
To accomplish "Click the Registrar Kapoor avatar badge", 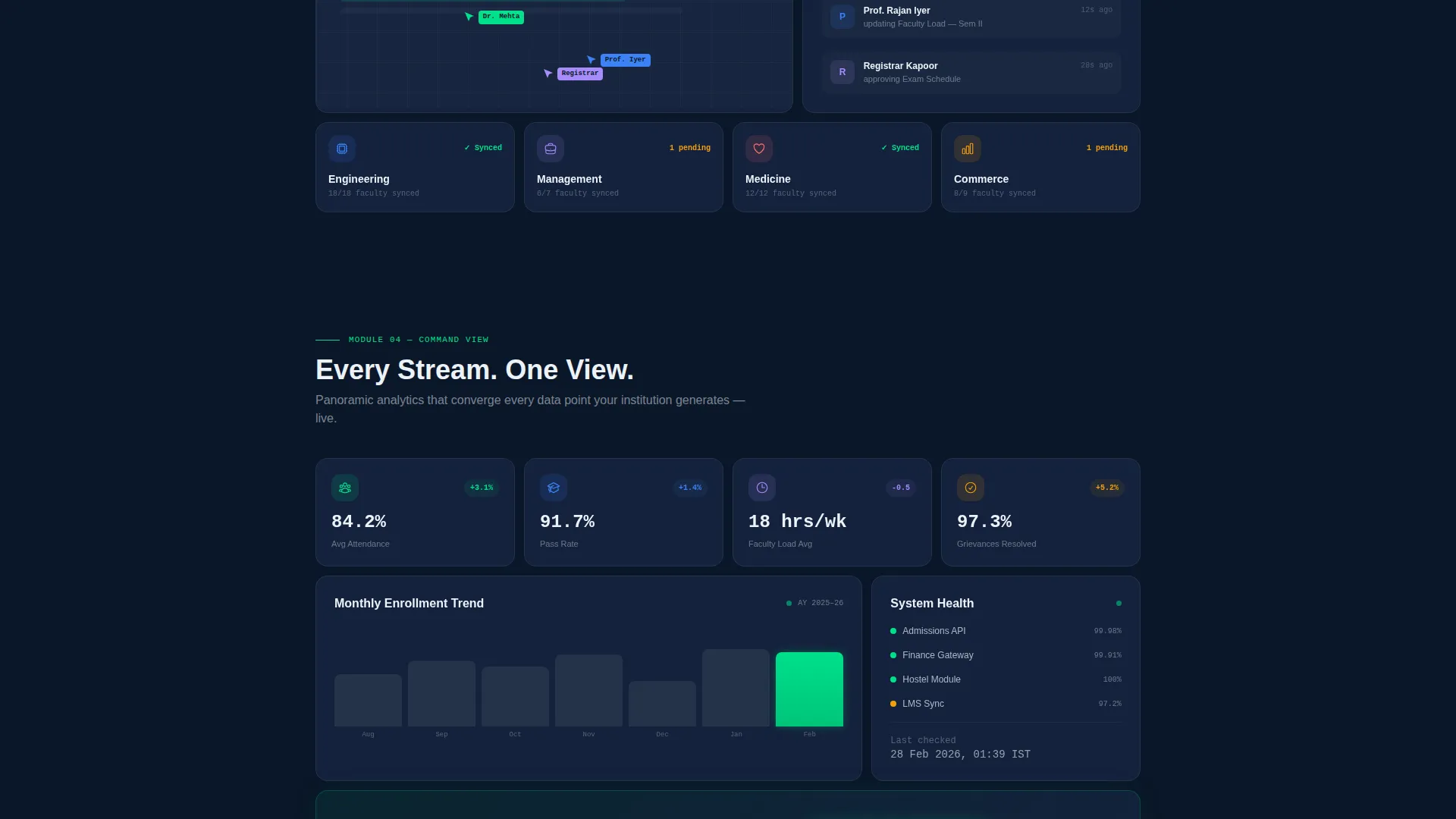I will click(x=843, y=72).
